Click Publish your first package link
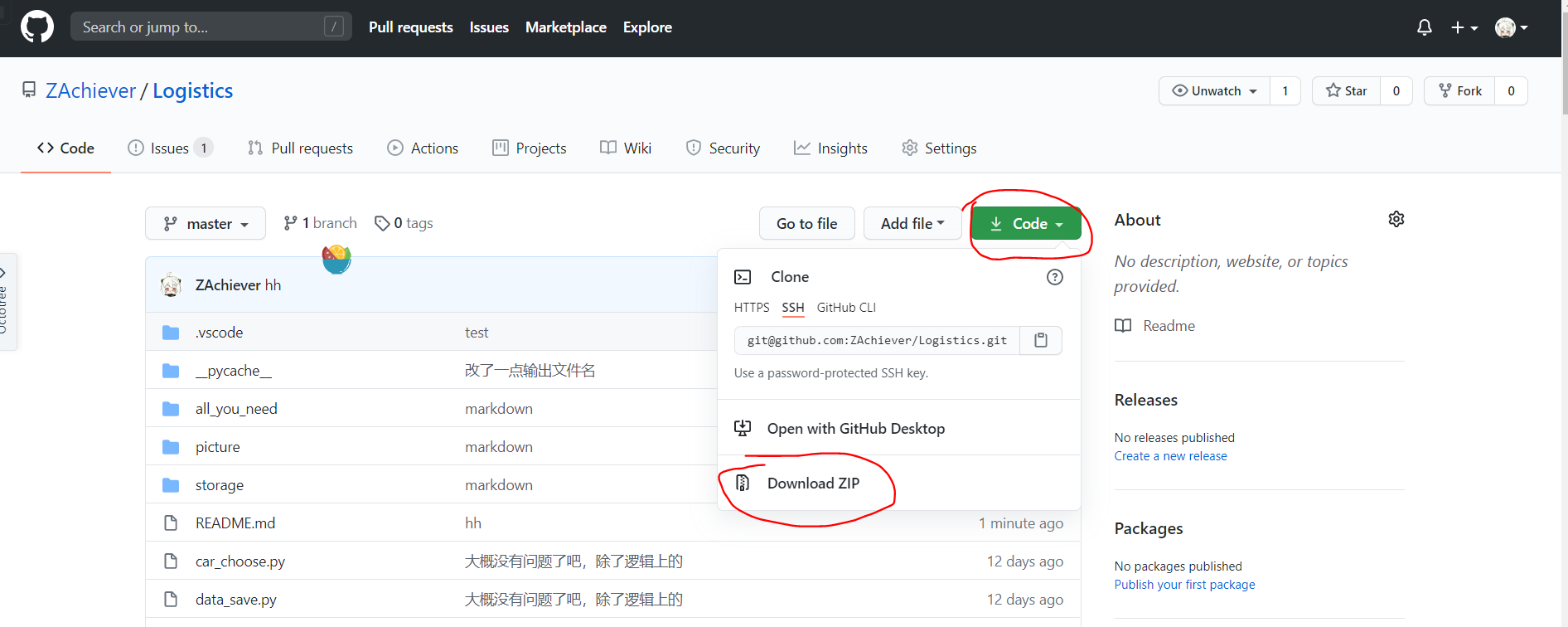The height and width of the screenshot is (627, 1568). 1185,585
